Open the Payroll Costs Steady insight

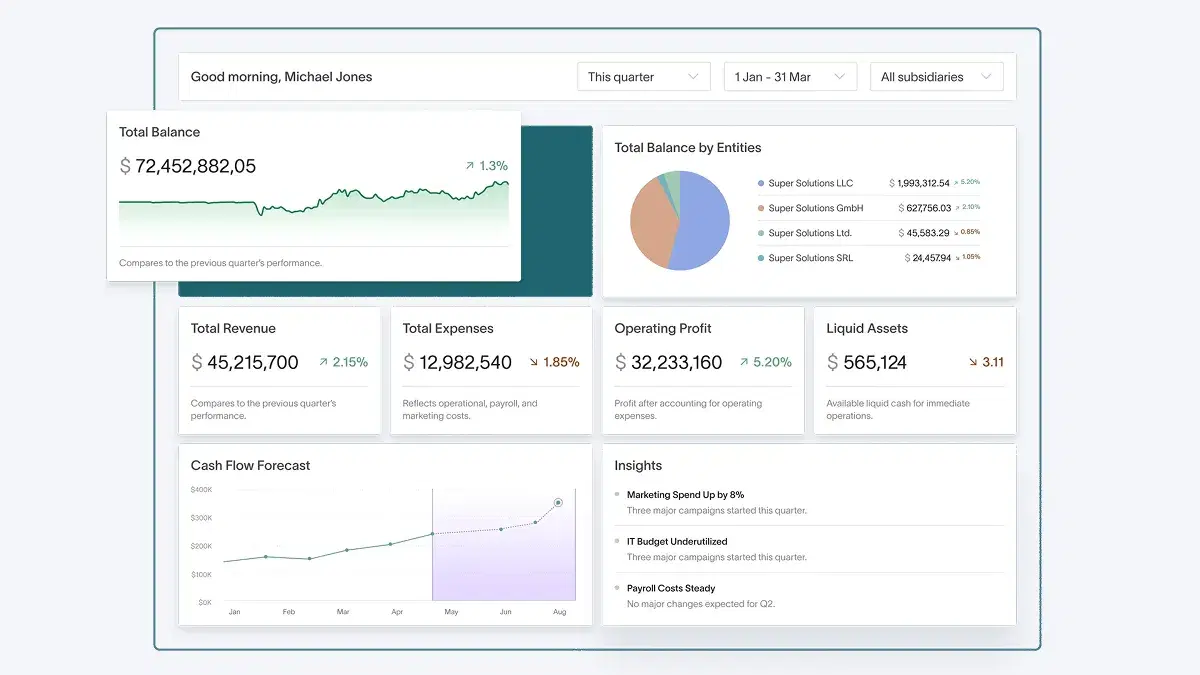(671, 588)
